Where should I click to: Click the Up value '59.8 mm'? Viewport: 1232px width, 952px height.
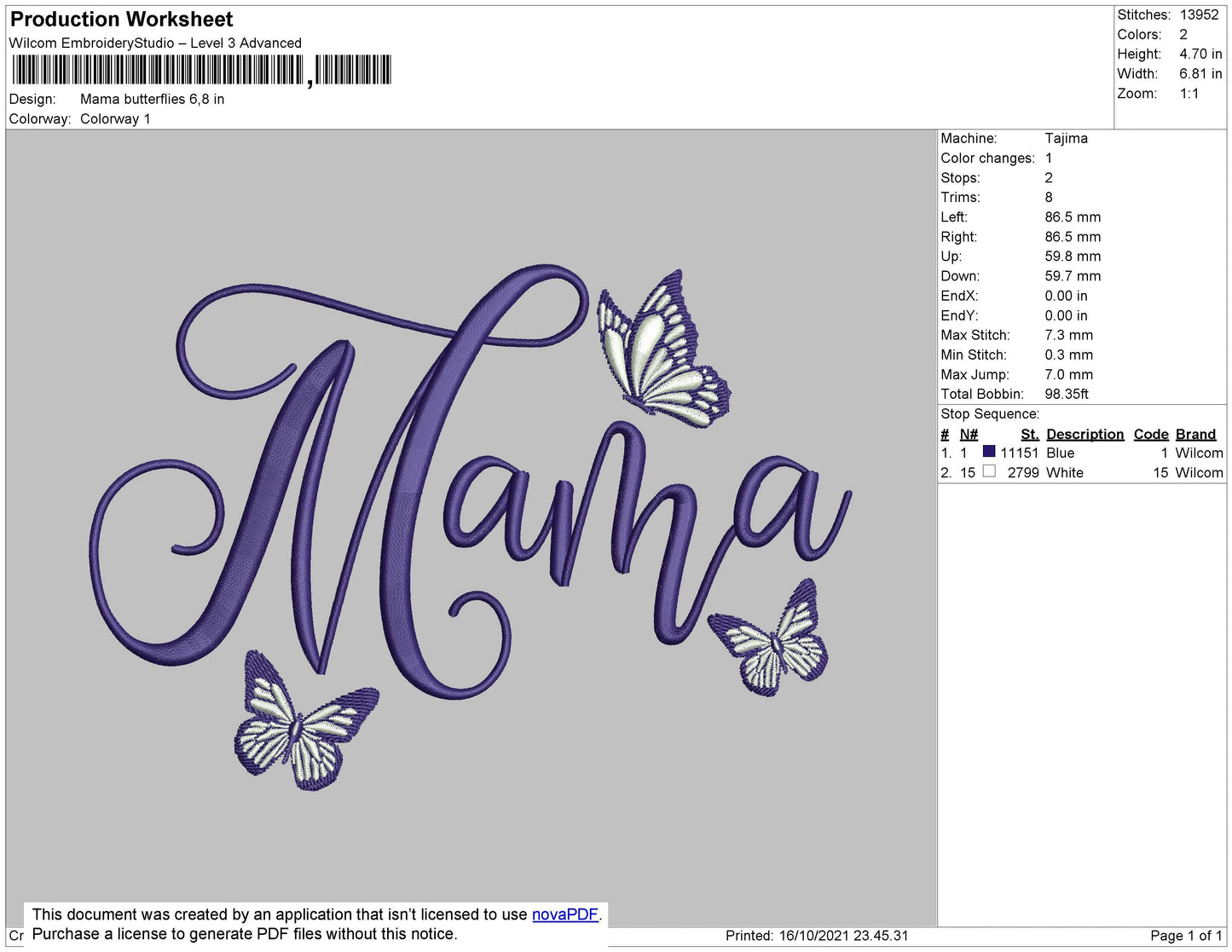pos(1073,257)
